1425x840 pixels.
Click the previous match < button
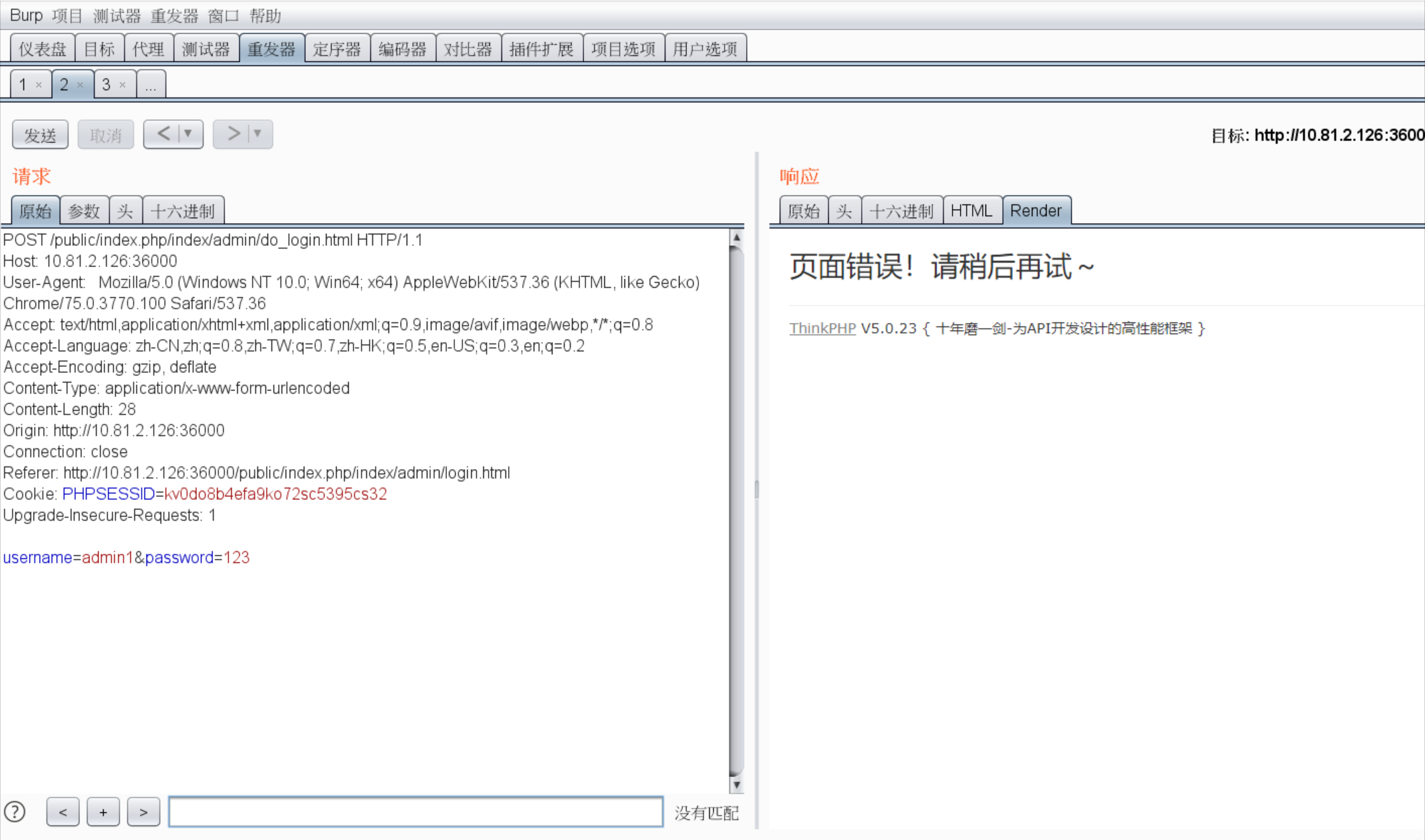[63, 812]
